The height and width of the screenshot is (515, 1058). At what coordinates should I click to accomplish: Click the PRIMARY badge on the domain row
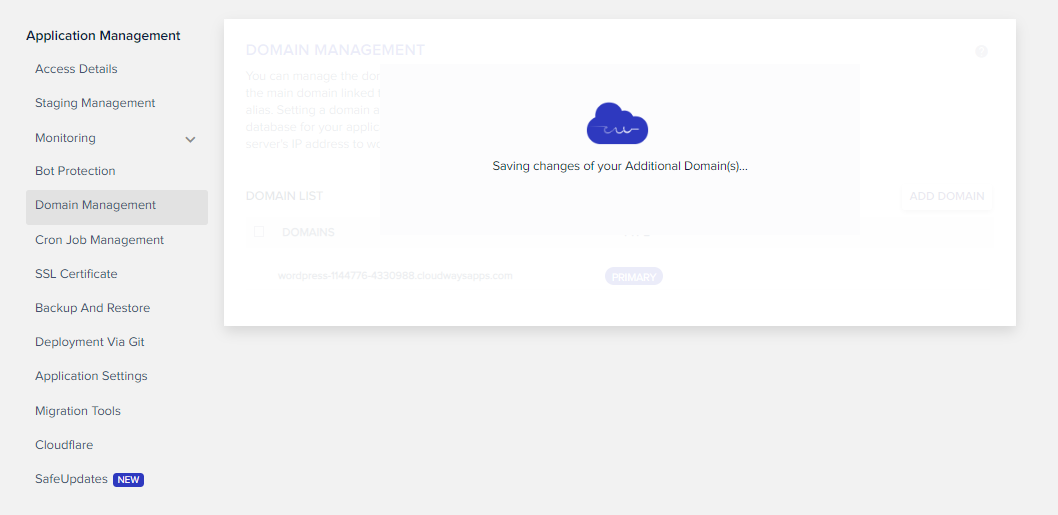pyautogui.click(x=634, y=277)
